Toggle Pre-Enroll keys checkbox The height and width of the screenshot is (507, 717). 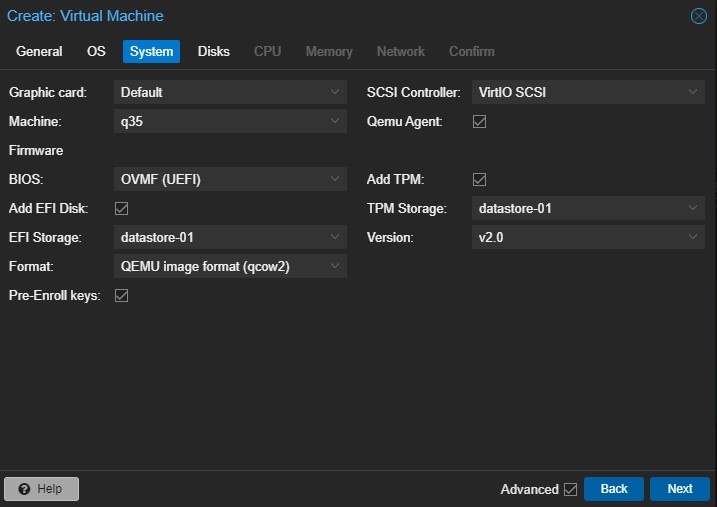point(122,296)
